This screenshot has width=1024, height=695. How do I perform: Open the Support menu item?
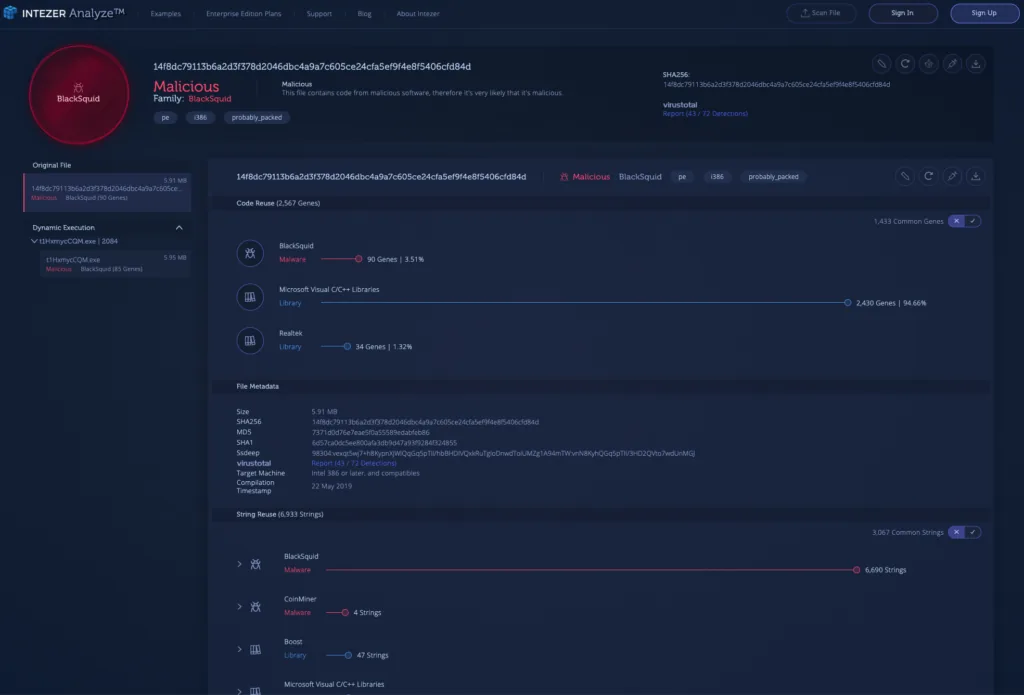(x=319, y=14)
